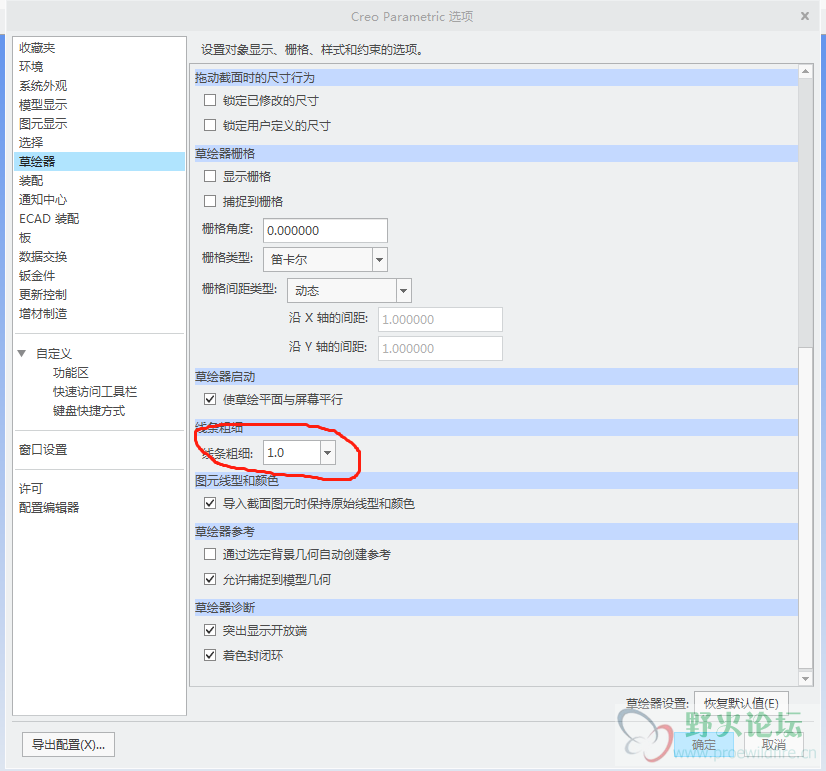
Task: Close the Creo Parametric options dialog
Action: [x=804, y=16]
